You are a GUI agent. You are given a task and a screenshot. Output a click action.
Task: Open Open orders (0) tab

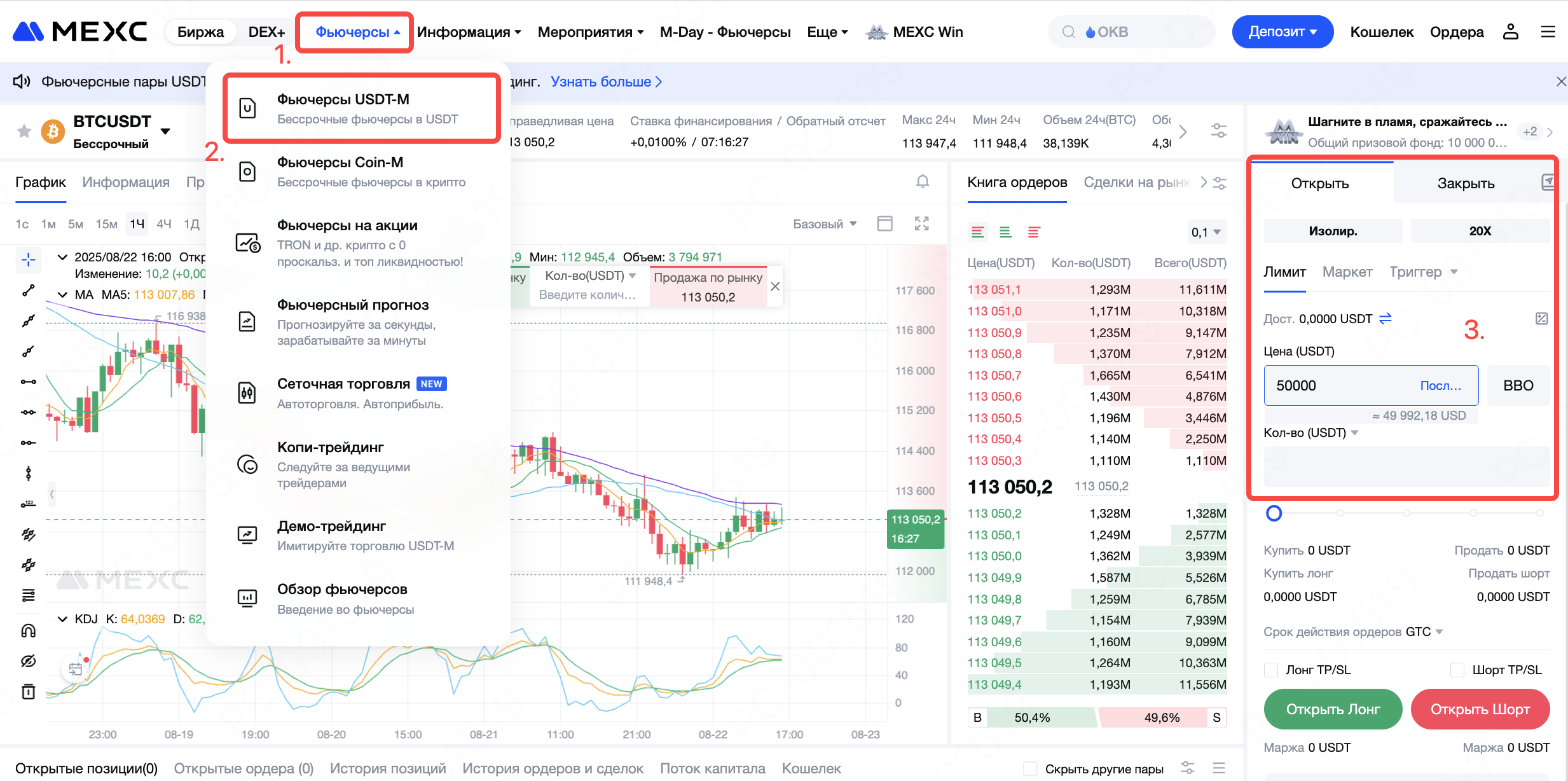click(244, 768)
